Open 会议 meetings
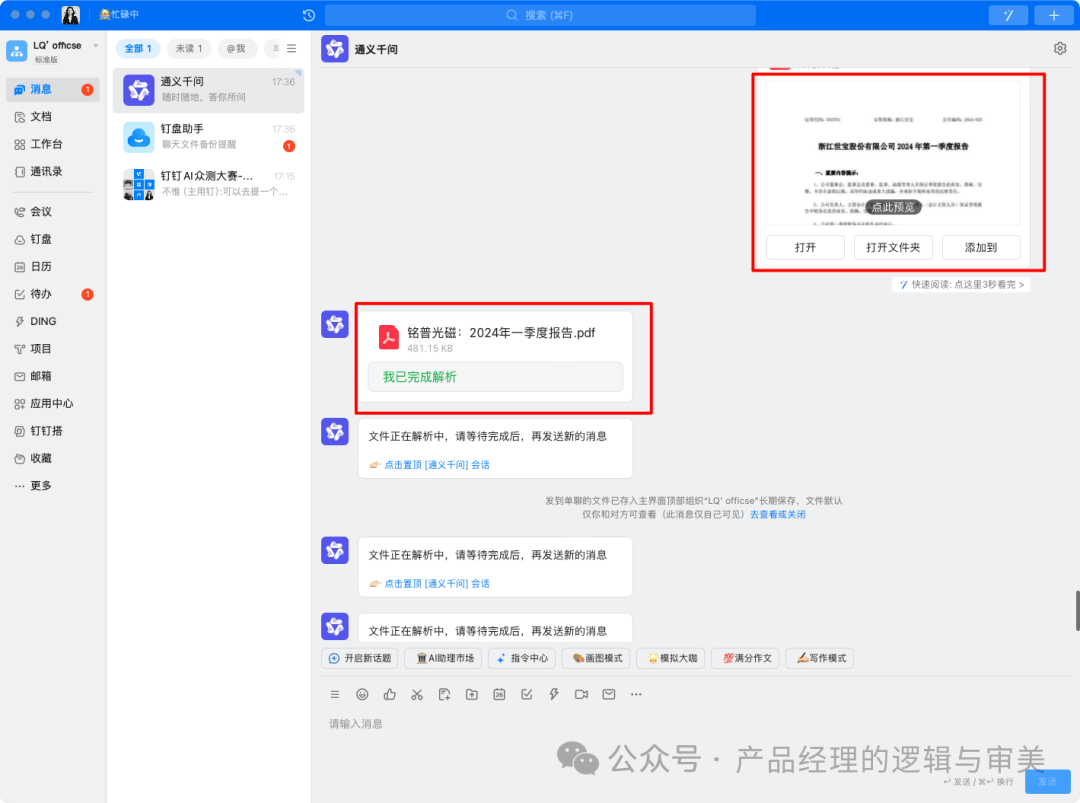 coord(33,211)
